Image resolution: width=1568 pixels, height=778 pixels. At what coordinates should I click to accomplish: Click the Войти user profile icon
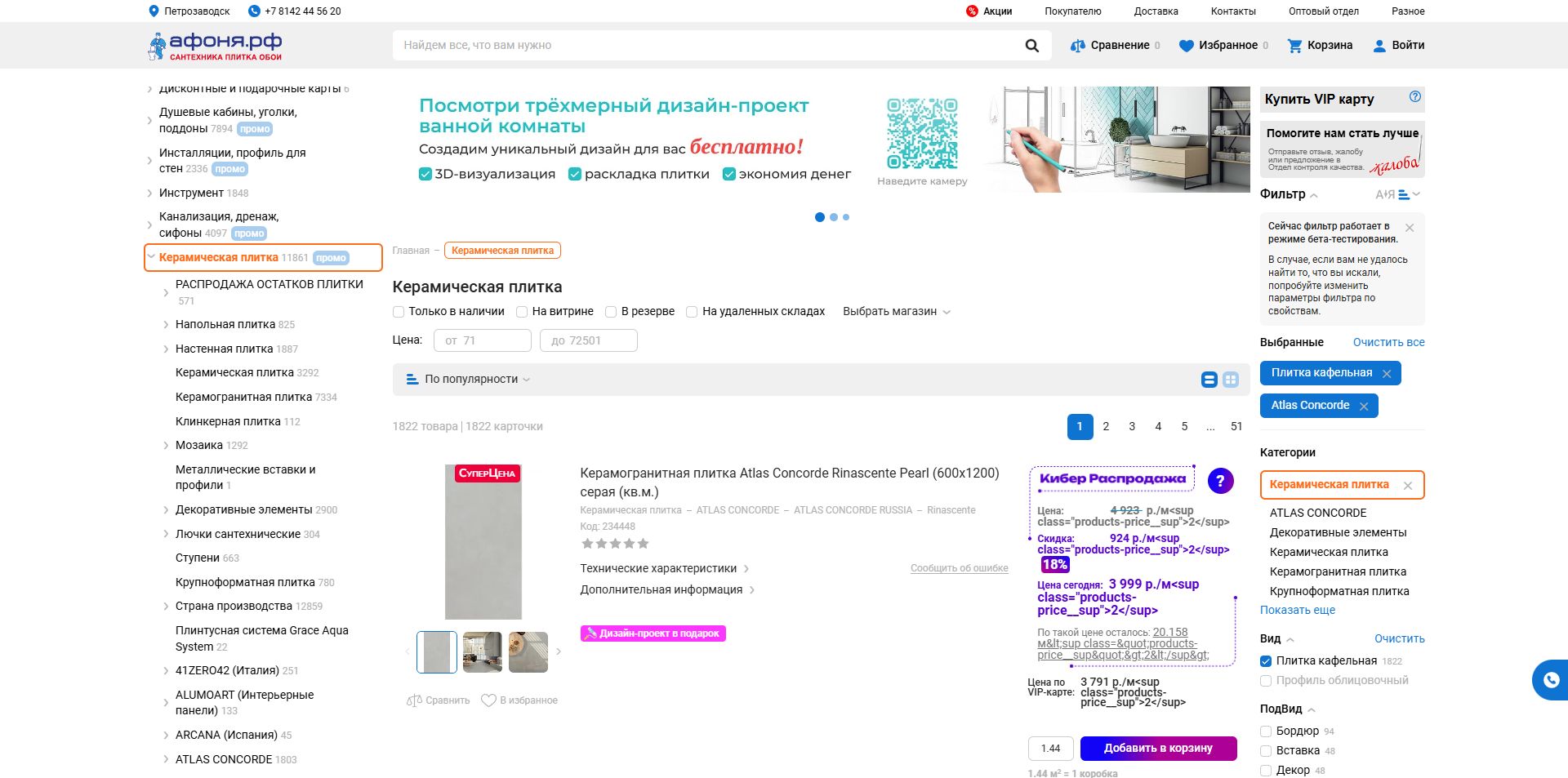pyautogui.click(x=1379, y=45)
